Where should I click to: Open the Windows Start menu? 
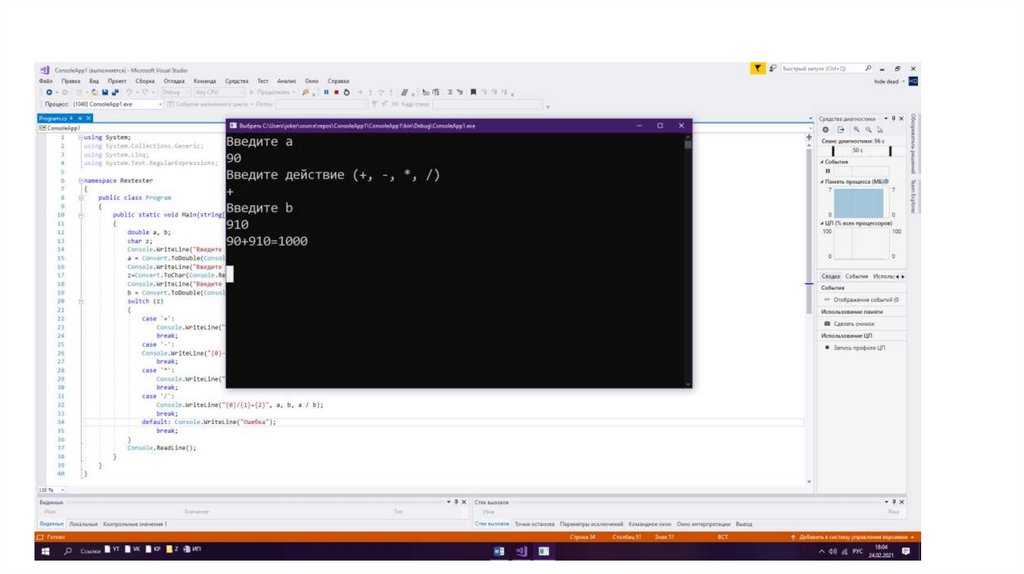point(46,551)
